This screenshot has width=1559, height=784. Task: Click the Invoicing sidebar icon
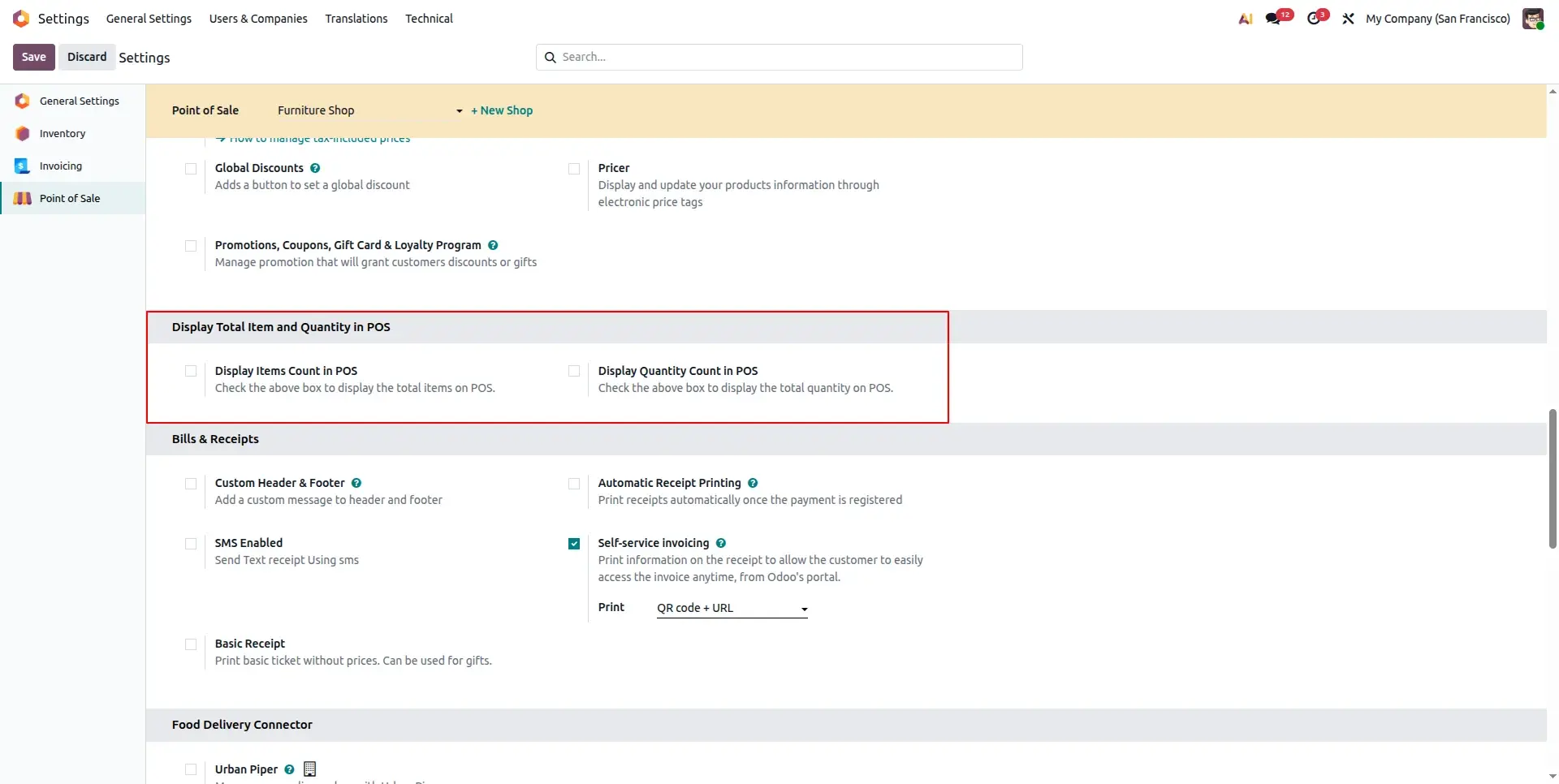23,166
